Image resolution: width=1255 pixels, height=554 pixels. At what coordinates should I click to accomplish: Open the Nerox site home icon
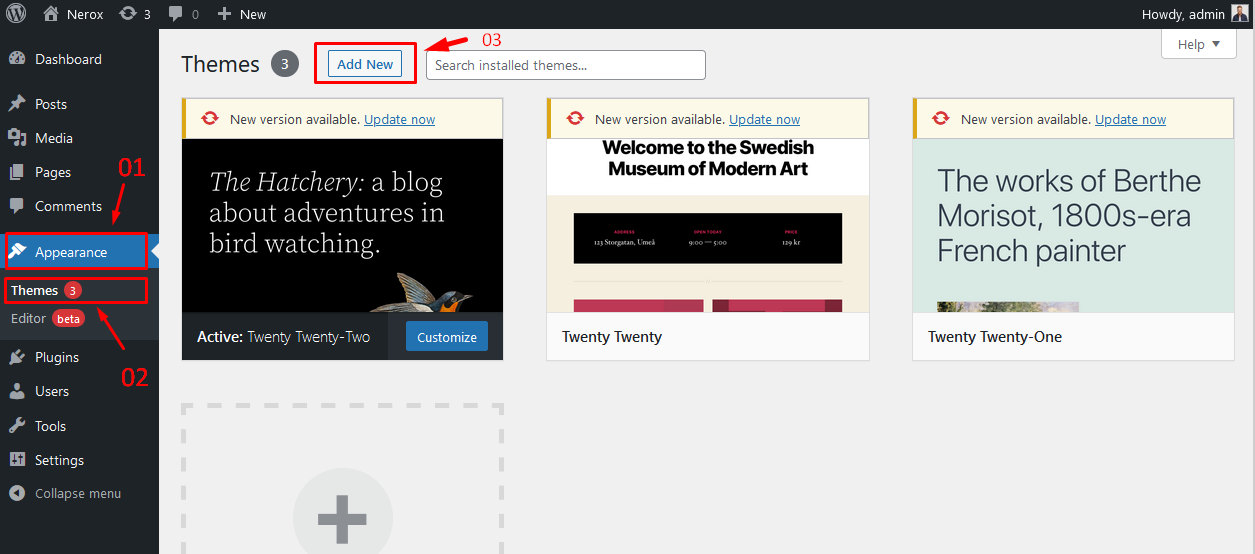(51, 14)
